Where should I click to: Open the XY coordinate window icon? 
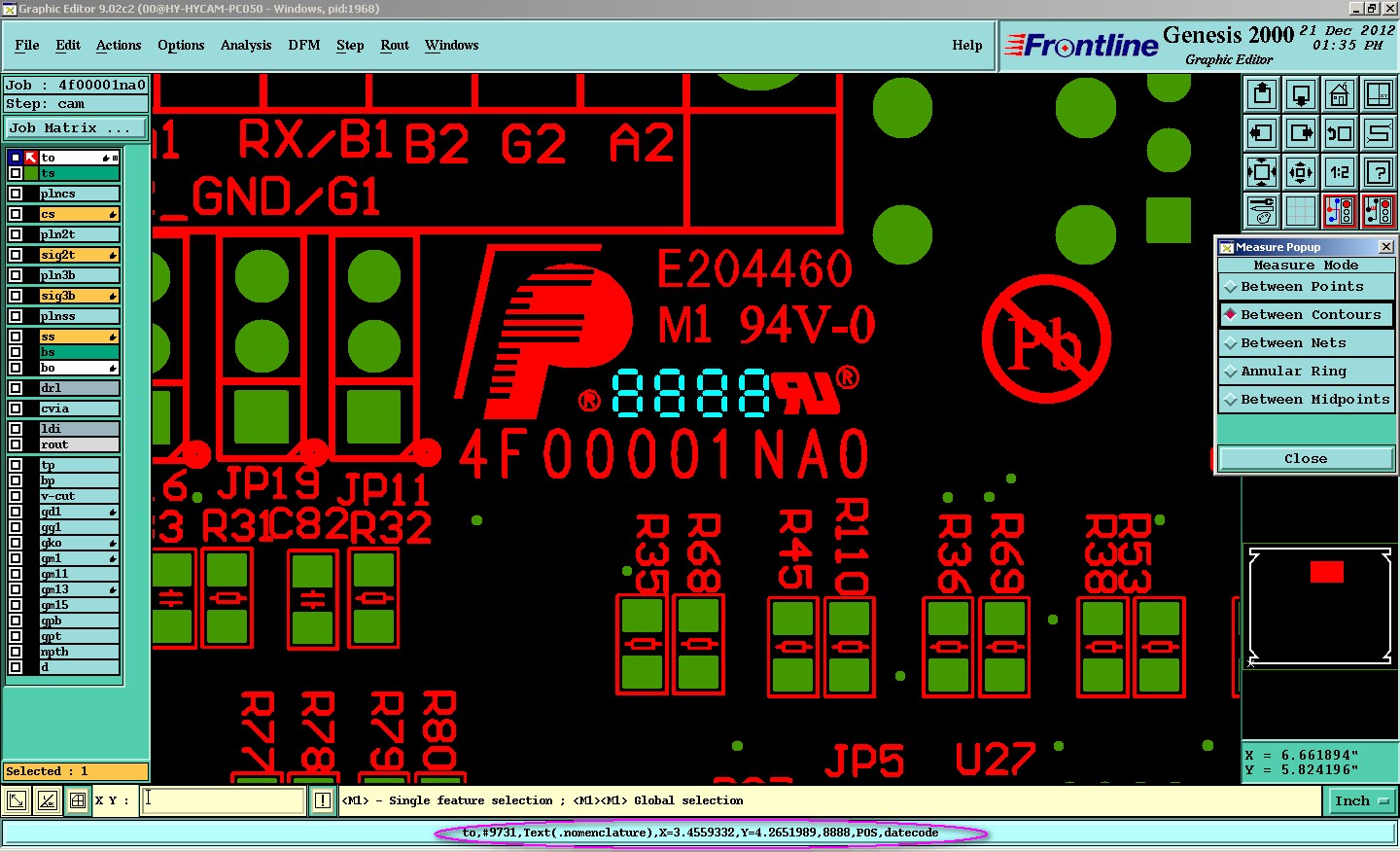click(1379, 94)
